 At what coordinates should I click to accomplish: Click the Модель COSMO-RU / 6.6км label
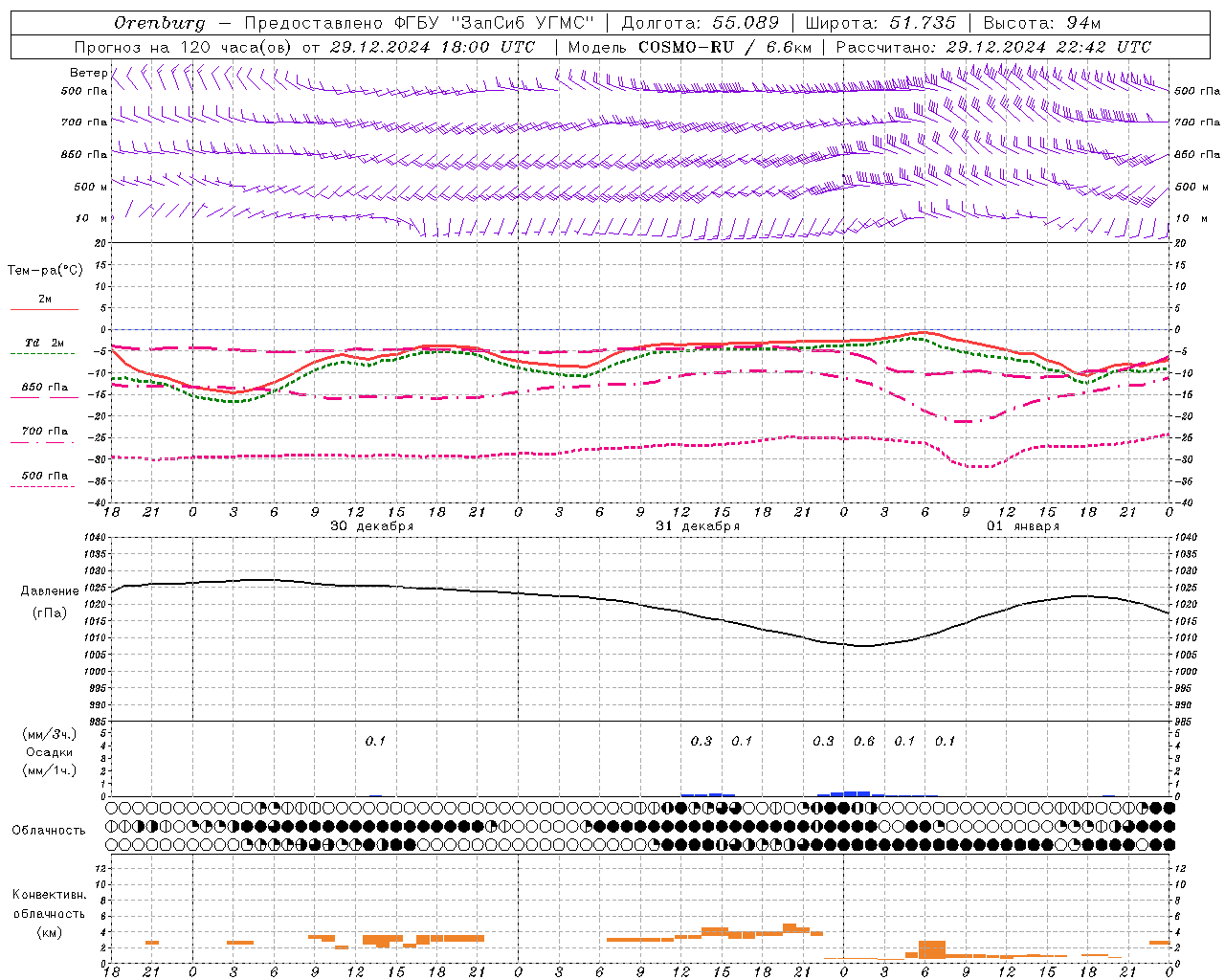click(x=690, y=47)
